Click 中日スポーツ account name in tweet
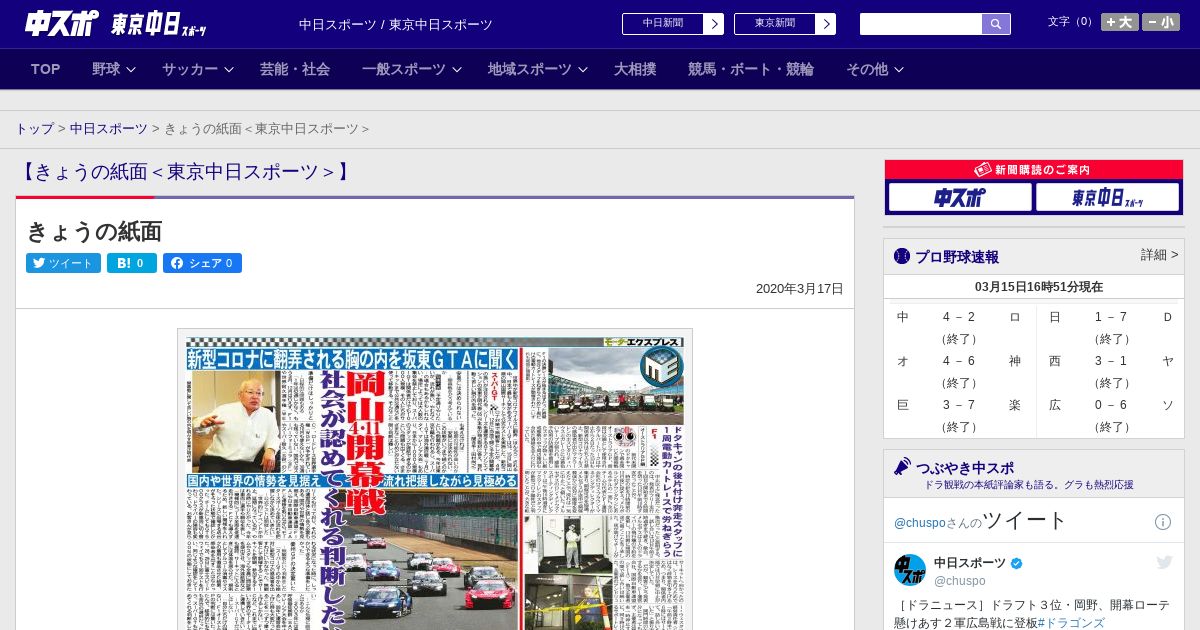This screenshot has width=1200, height=630. 970,563
